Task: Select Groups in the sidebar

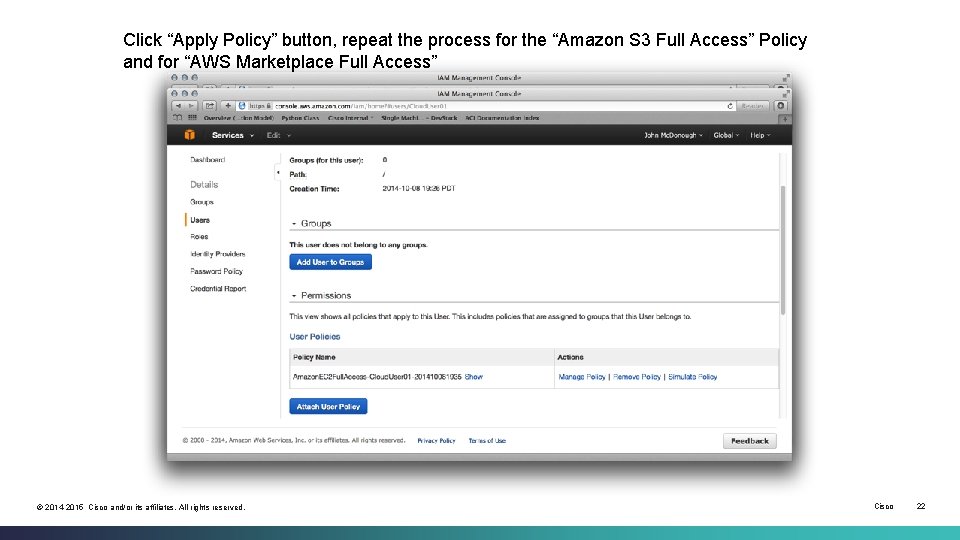Action: [x=201, y=202]
